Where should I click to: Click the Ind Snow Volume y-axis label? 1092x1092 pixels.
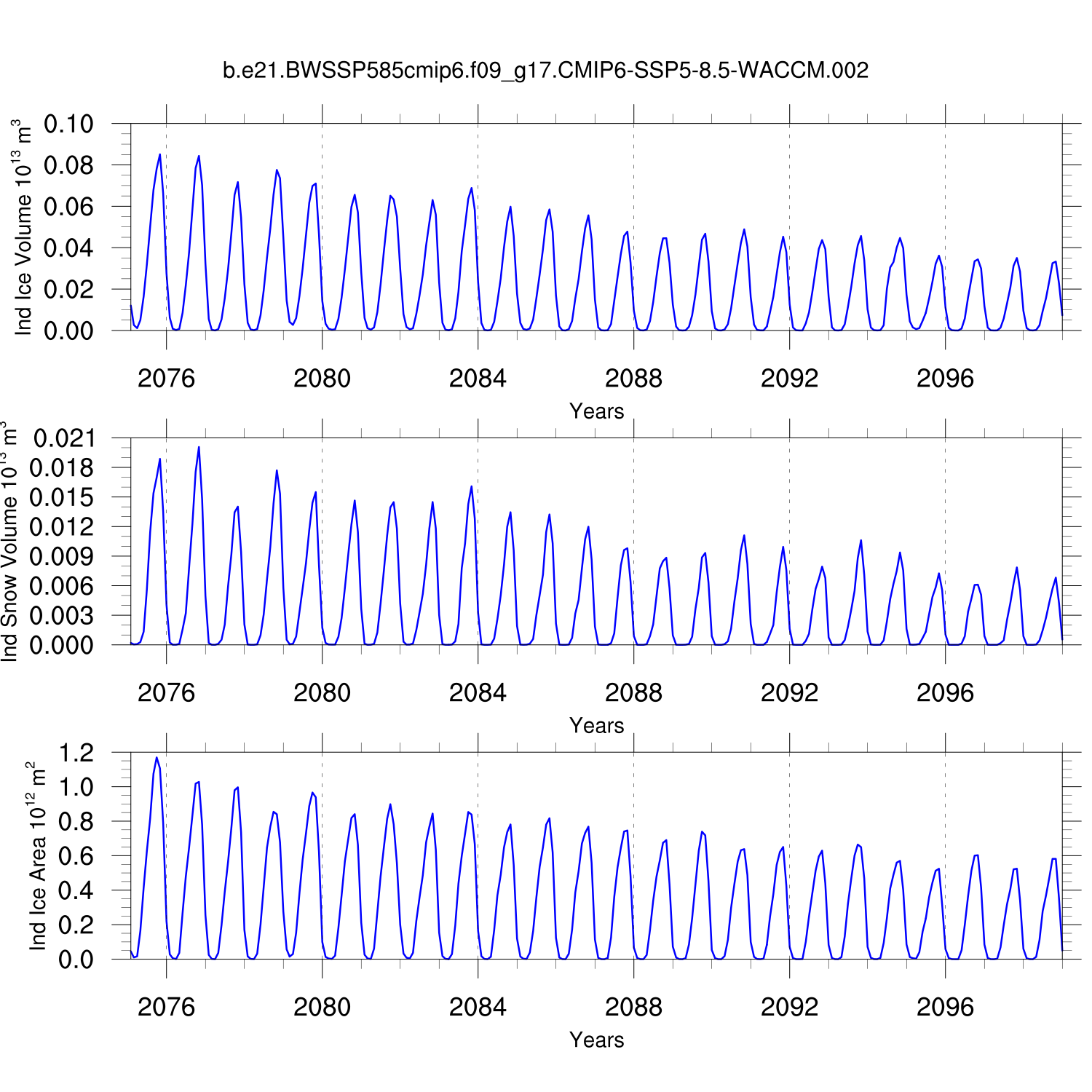(x=9, y=542)
